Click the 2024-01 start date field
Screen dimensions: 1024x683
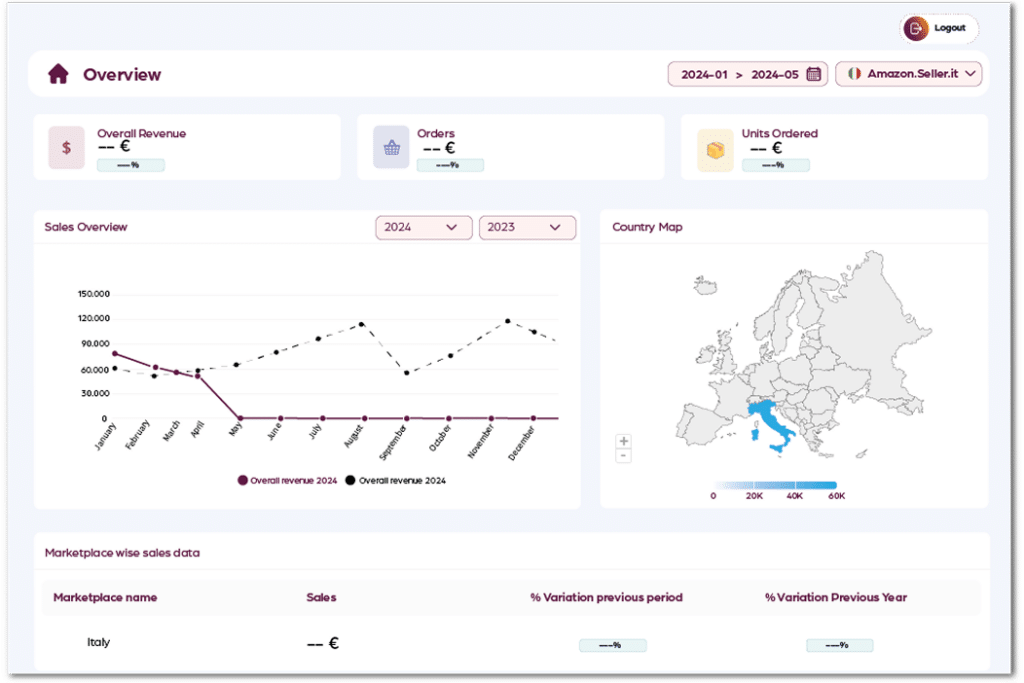[x=704, y=75]
